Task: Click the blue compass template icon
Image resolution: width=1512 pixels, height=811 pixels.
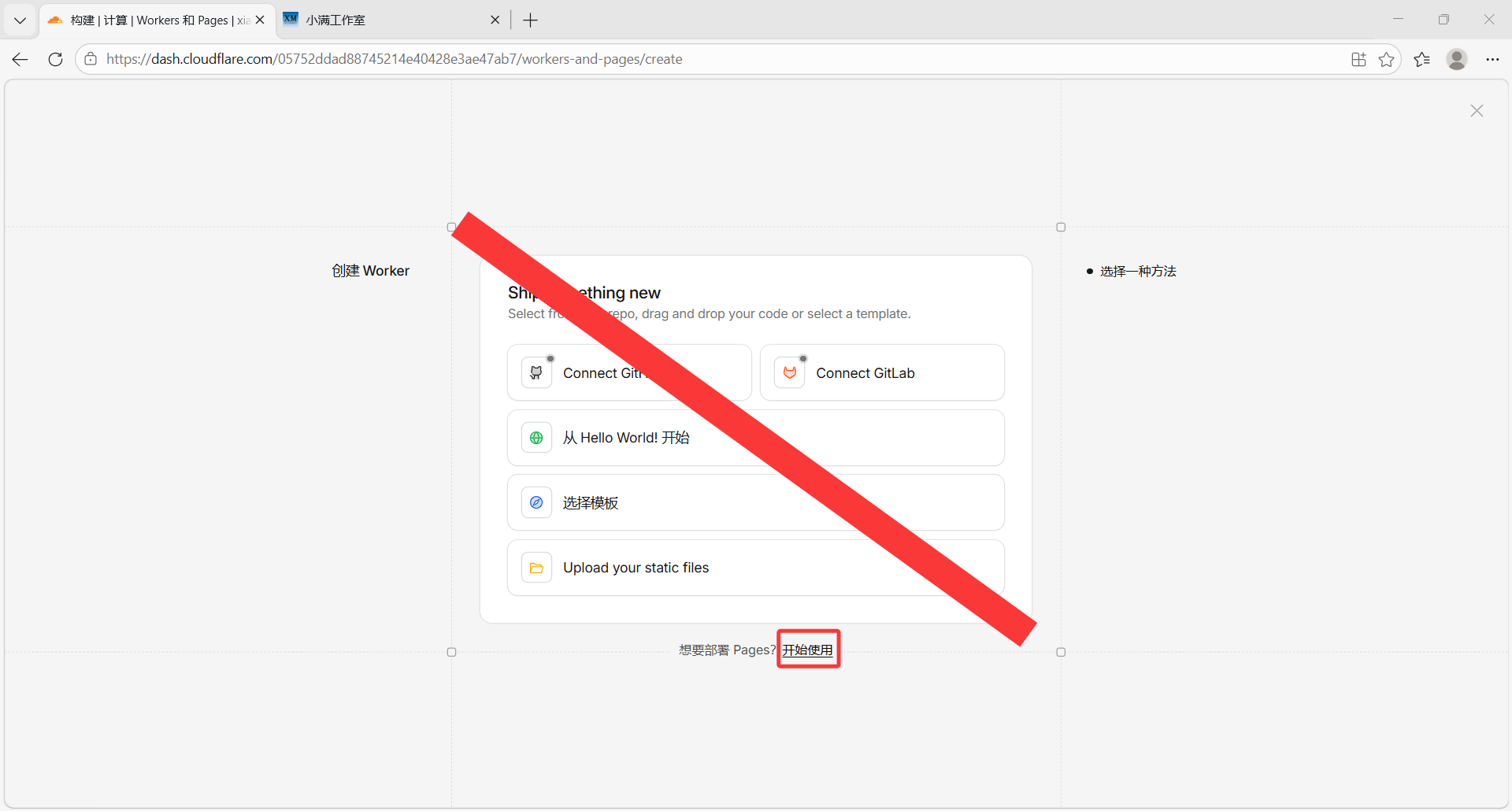Action: [x=536, y=503]
